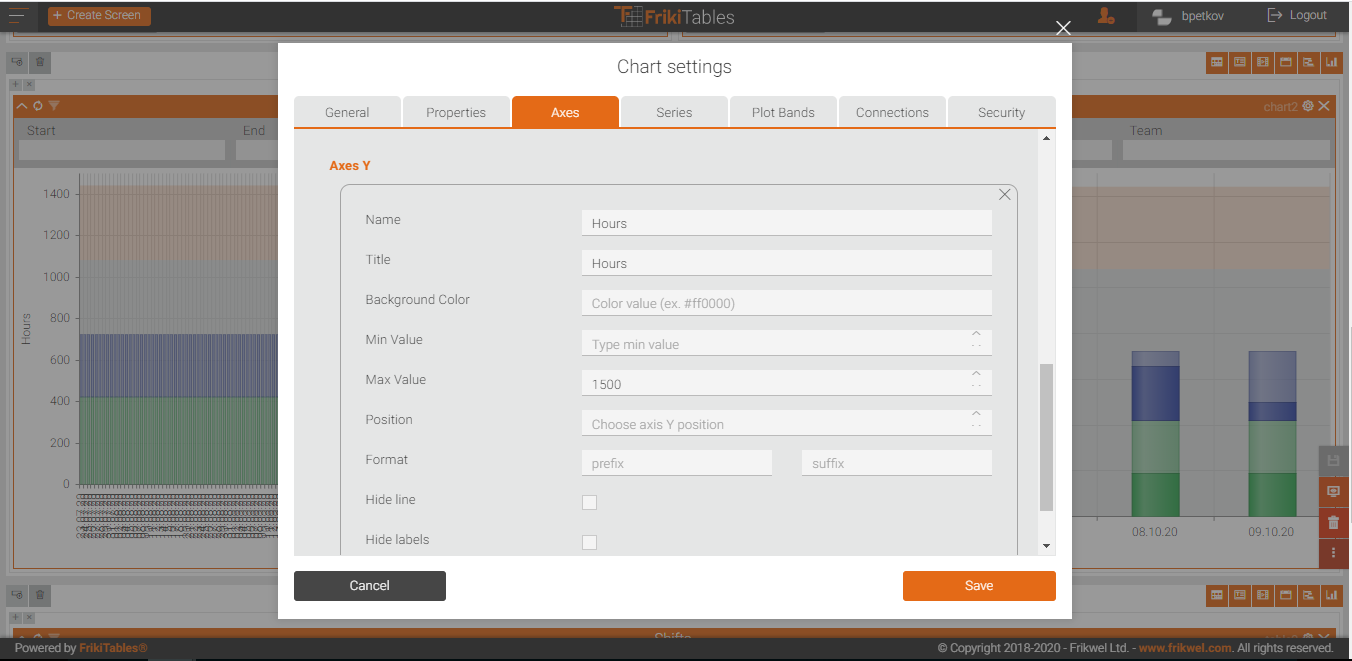Click the orange user account icon

(x=1105, y=16)
